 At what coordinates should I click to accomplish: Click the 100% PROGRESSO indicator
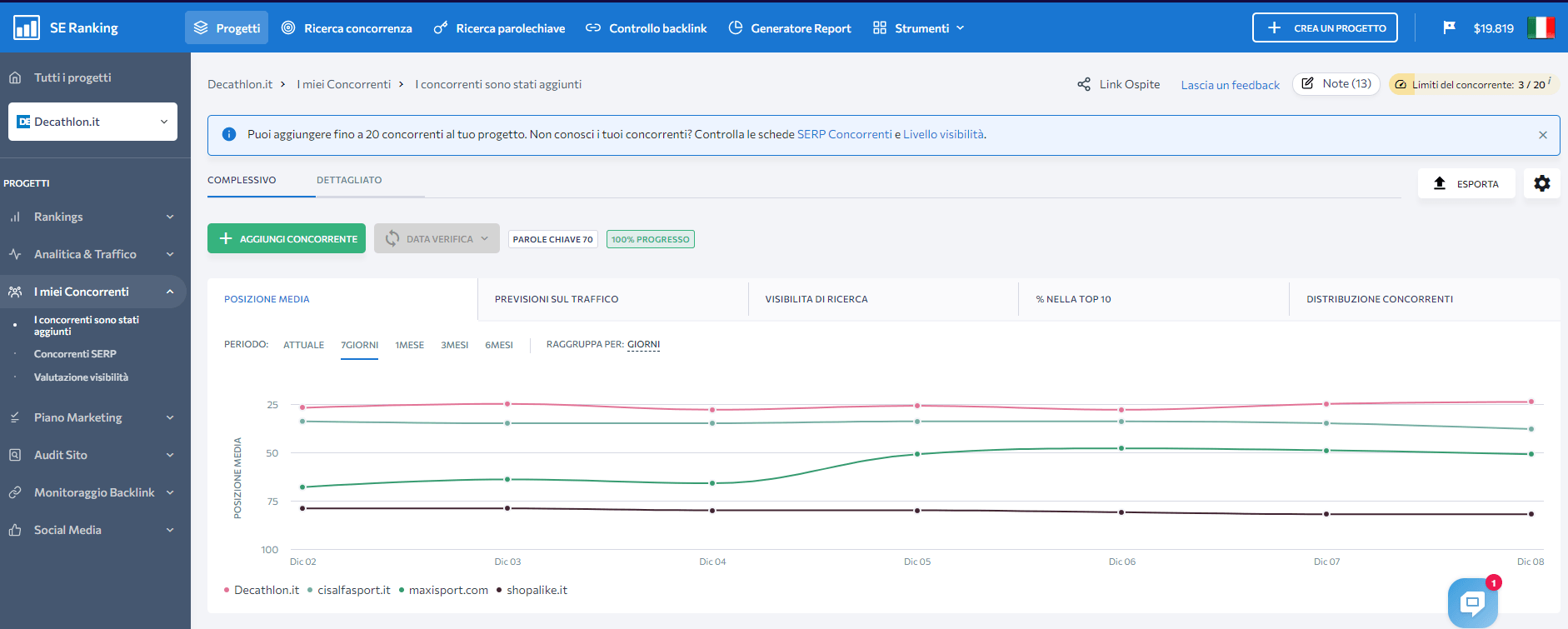point(651,239)
